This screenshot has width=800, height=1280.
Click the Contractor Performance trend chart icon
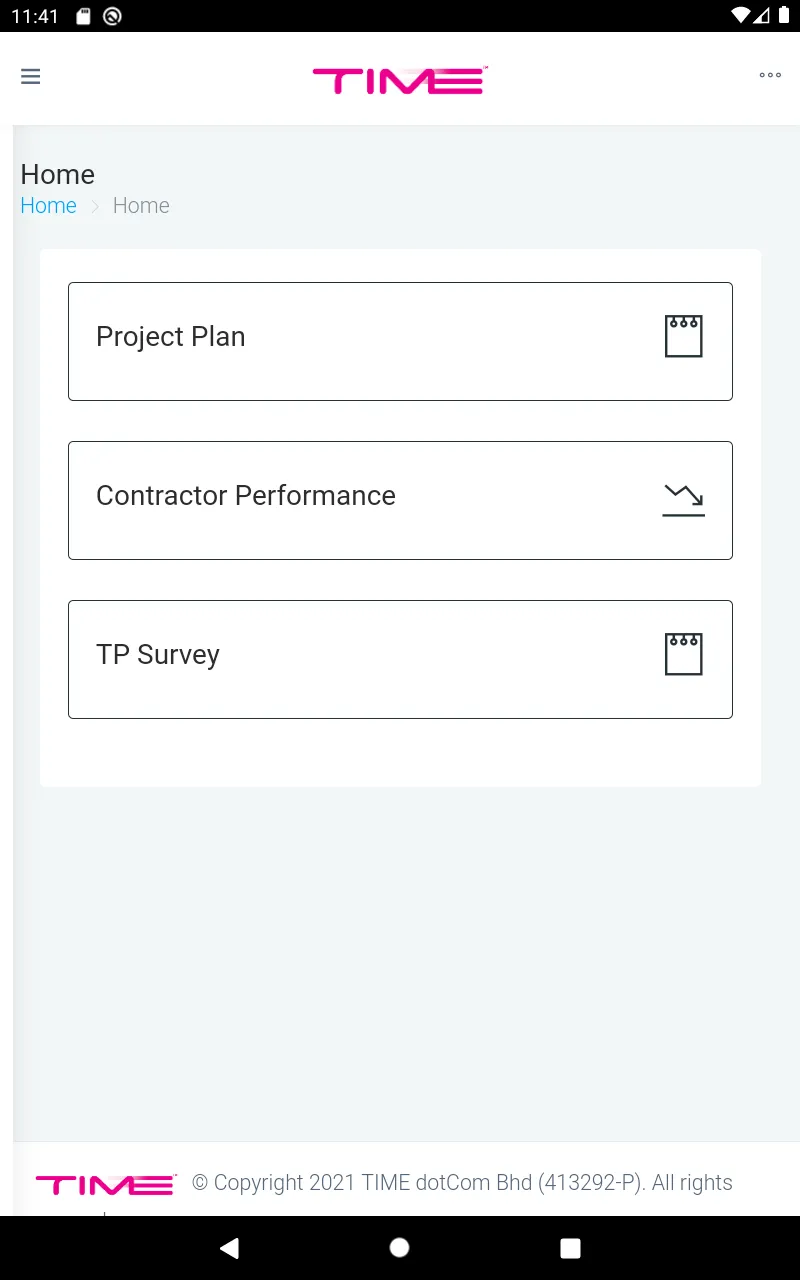[x=684, y=499]
